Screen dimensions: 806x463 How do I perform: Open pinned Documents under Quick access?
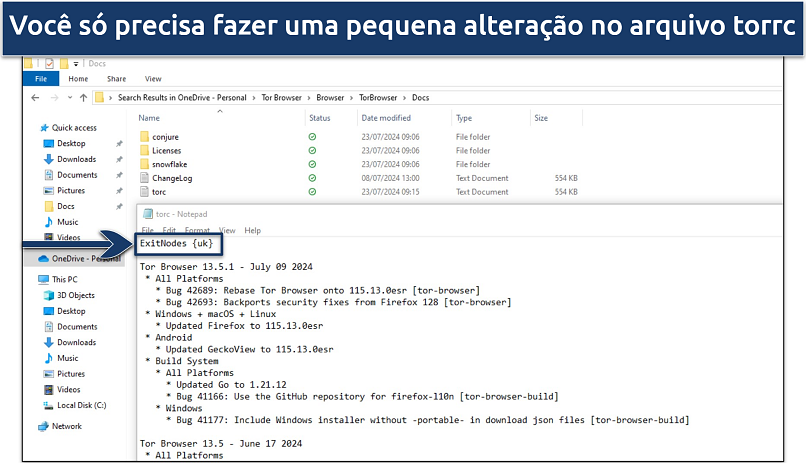(x=77, y=175)
